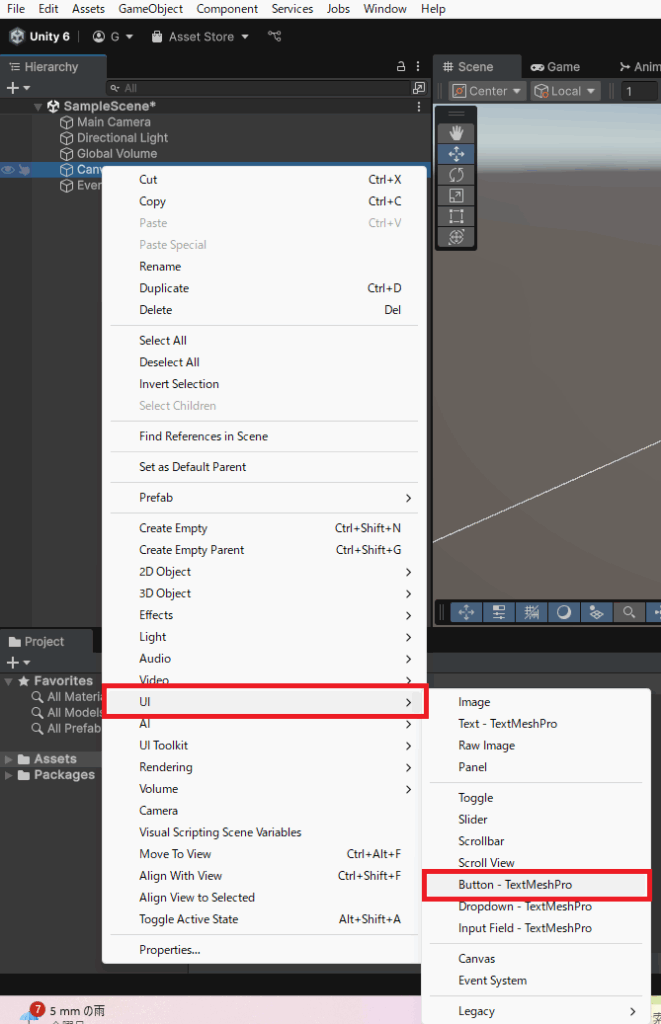Open the Legacy submenu
This screenshot has height=1024, width=661.
[536, 1011]
